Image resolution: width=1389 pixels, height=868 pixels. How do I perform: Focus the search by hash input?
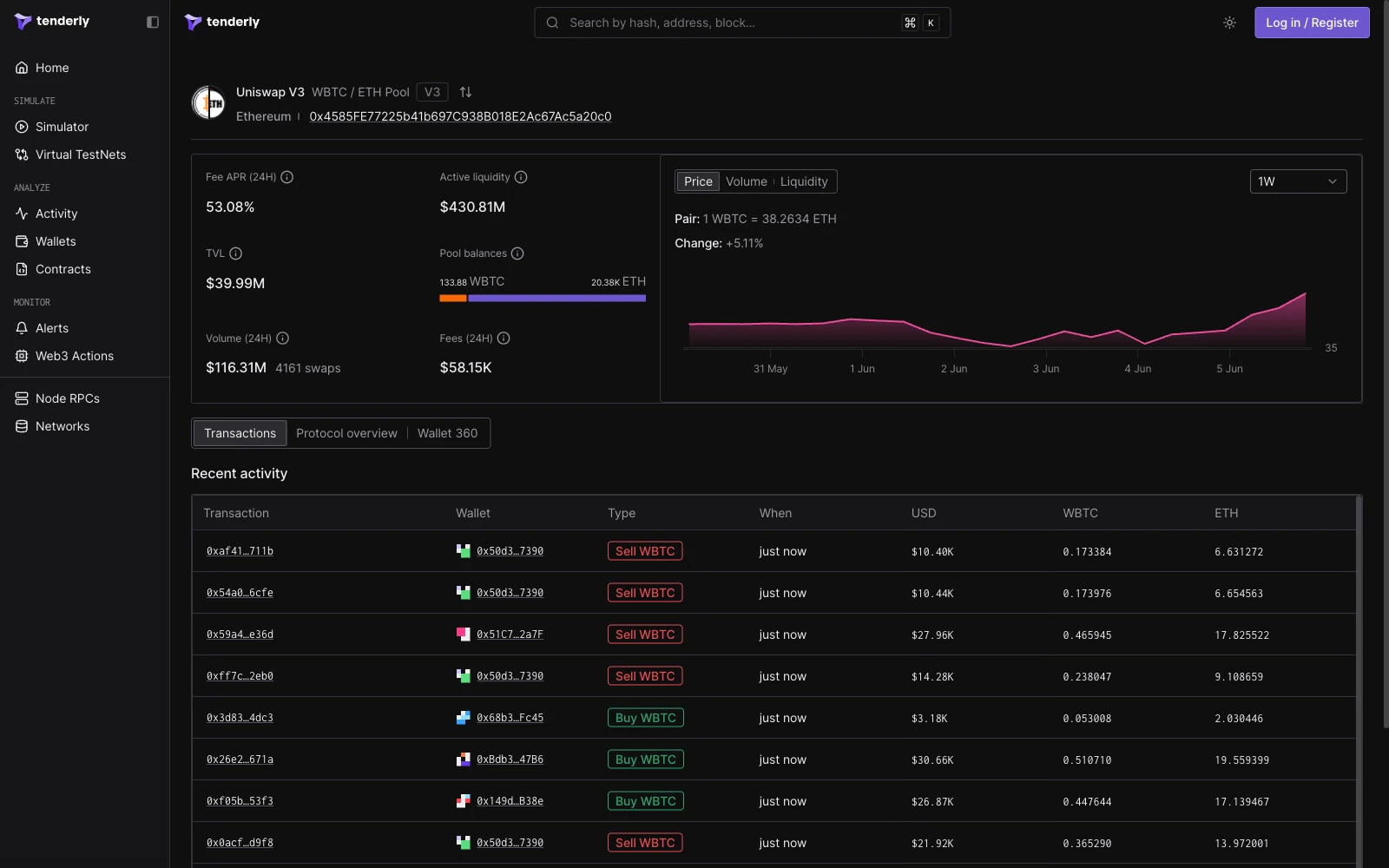[742, 23]
